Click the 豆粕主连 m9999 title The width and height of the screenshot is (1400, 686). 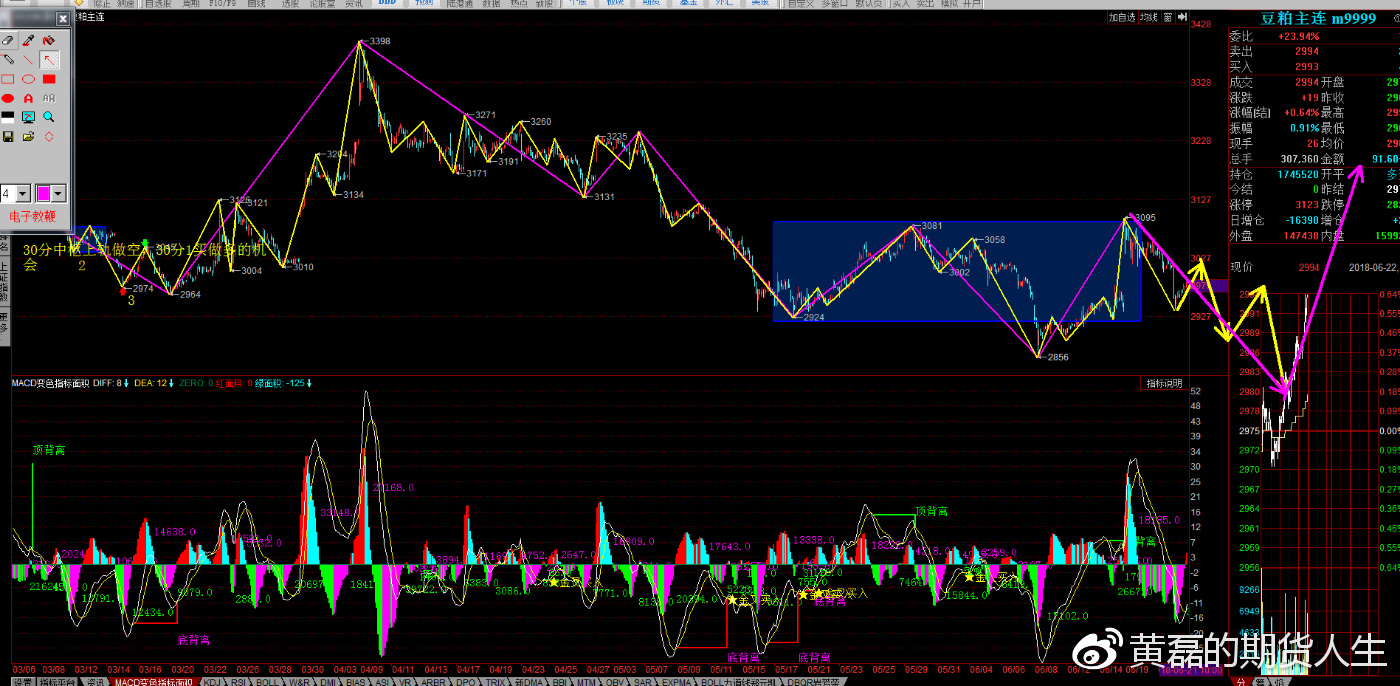click(x=1317, y=18)
